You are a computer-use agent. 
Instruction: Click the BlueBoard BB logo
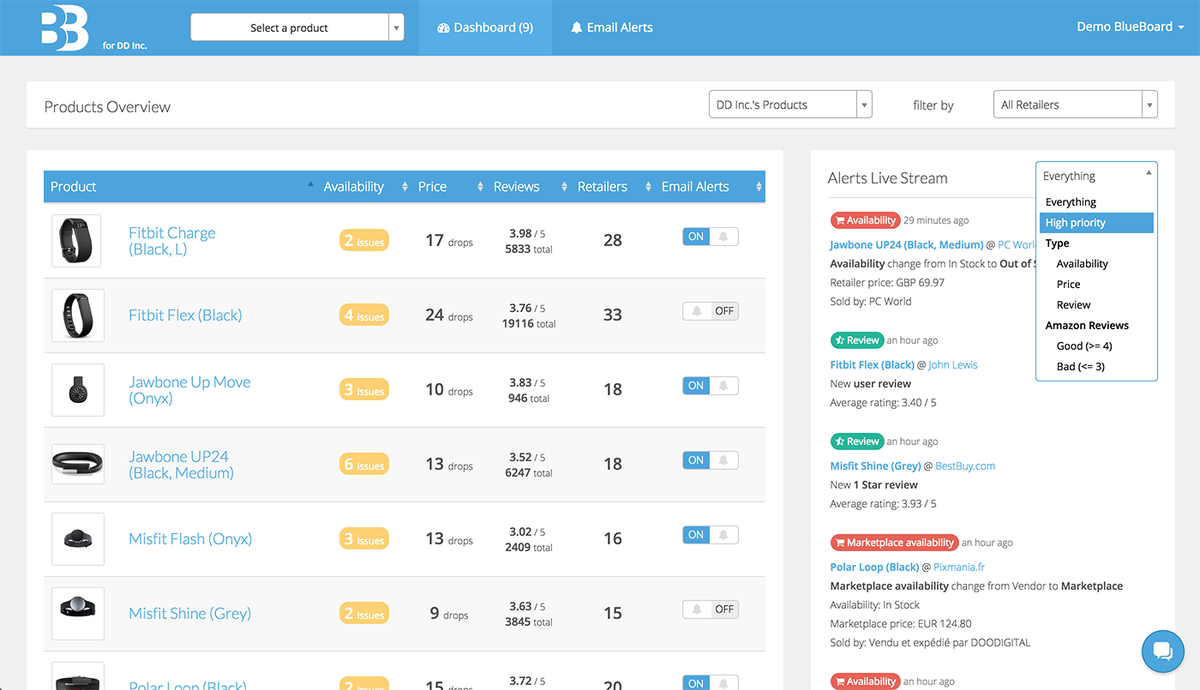(x=65, y=27)
